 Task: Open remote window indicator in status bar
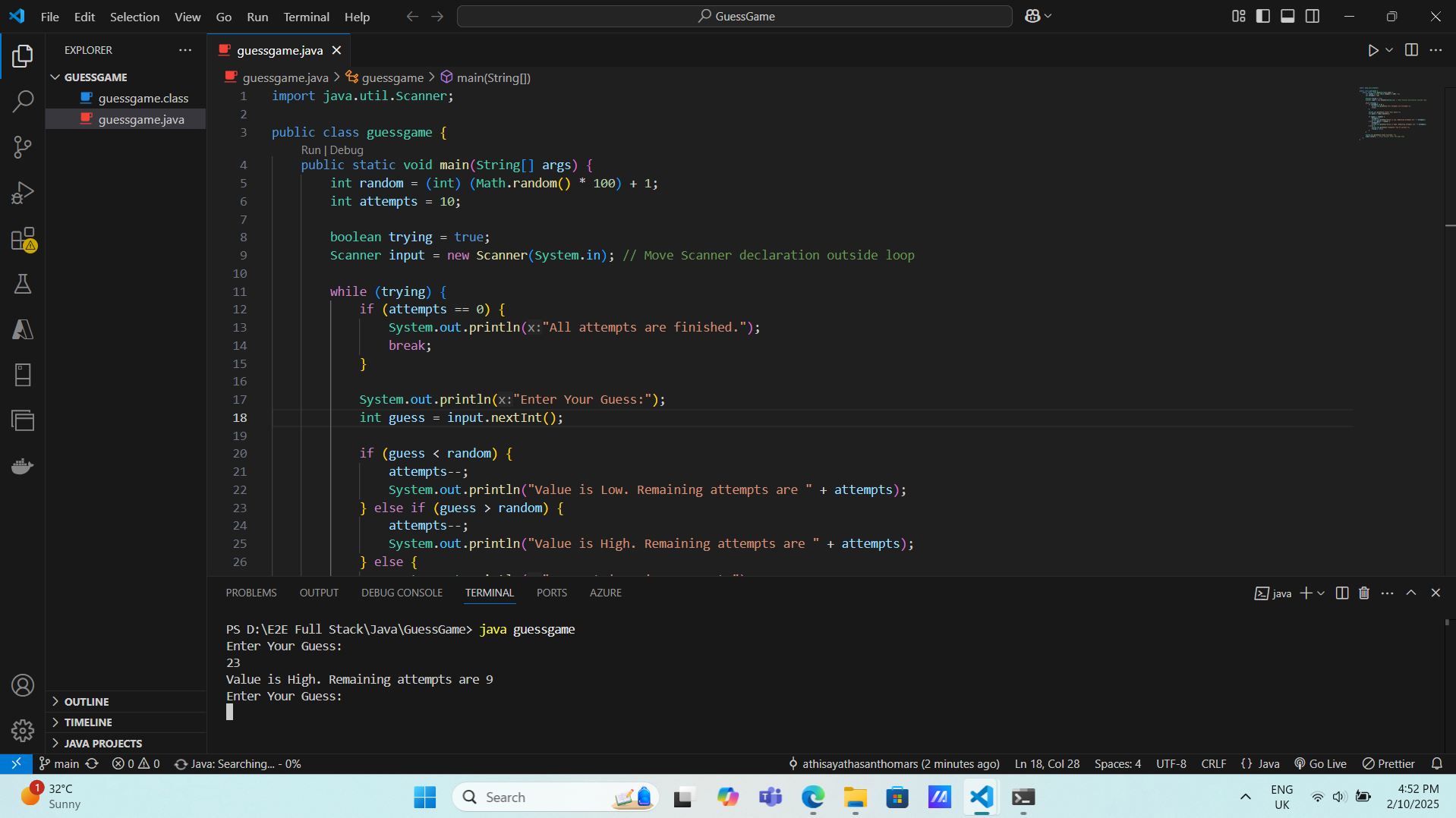[x=16, y=763]
